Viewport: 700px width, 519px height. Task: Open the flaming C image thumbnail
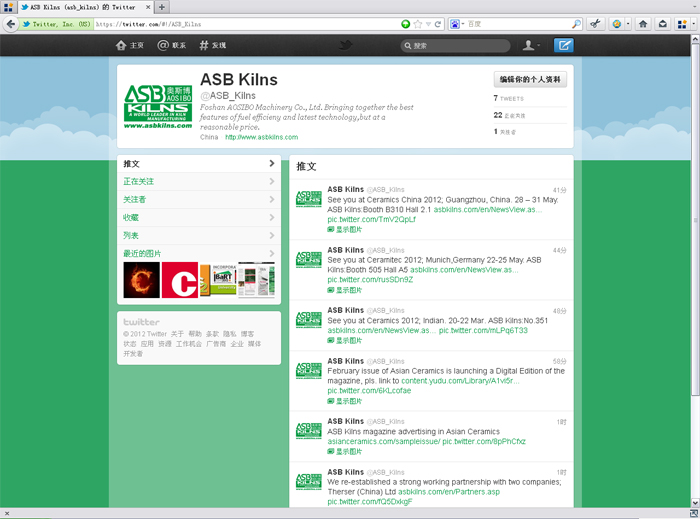click(142, 280)
